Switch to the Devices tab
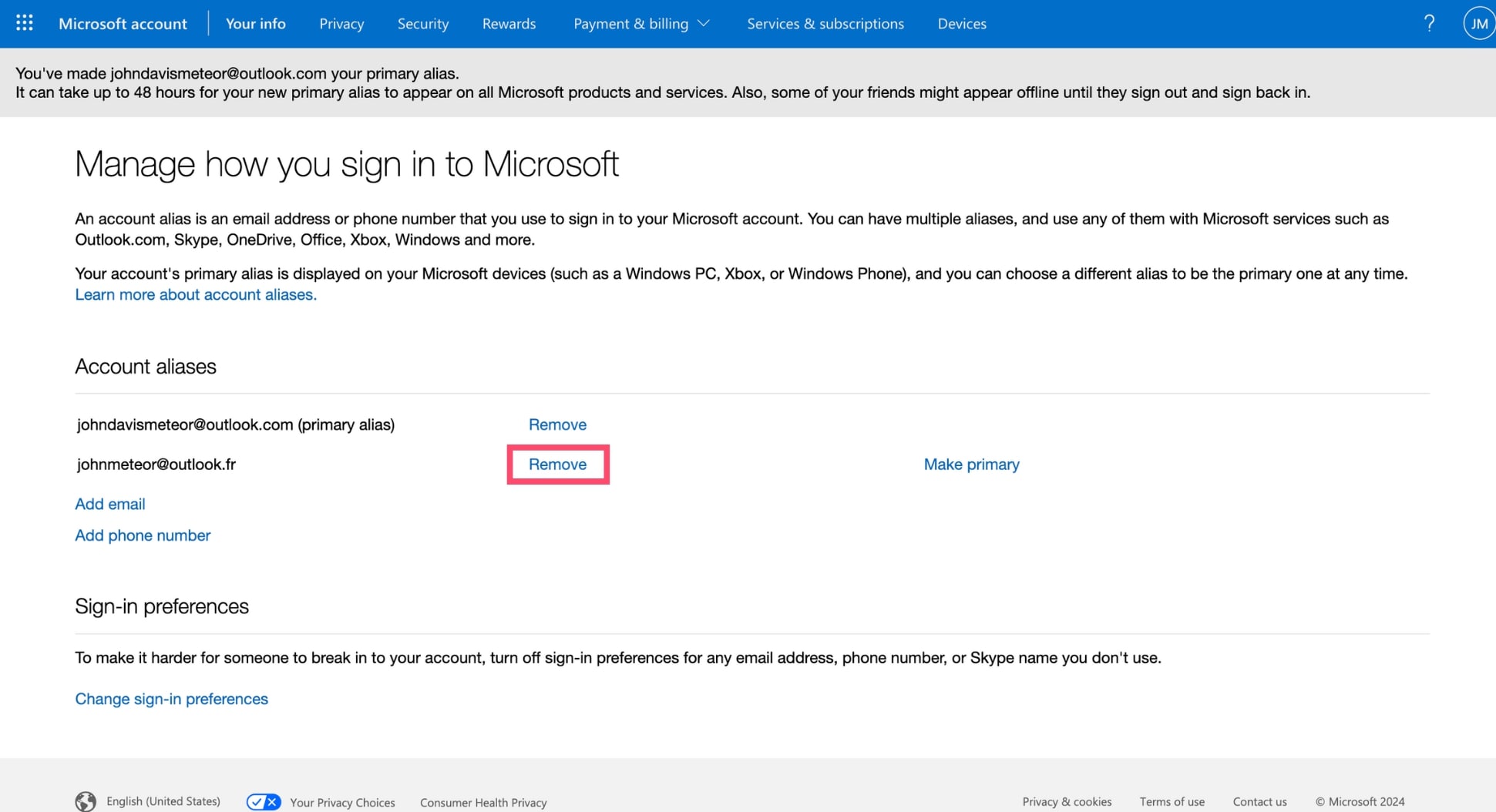 click(962, 23)
